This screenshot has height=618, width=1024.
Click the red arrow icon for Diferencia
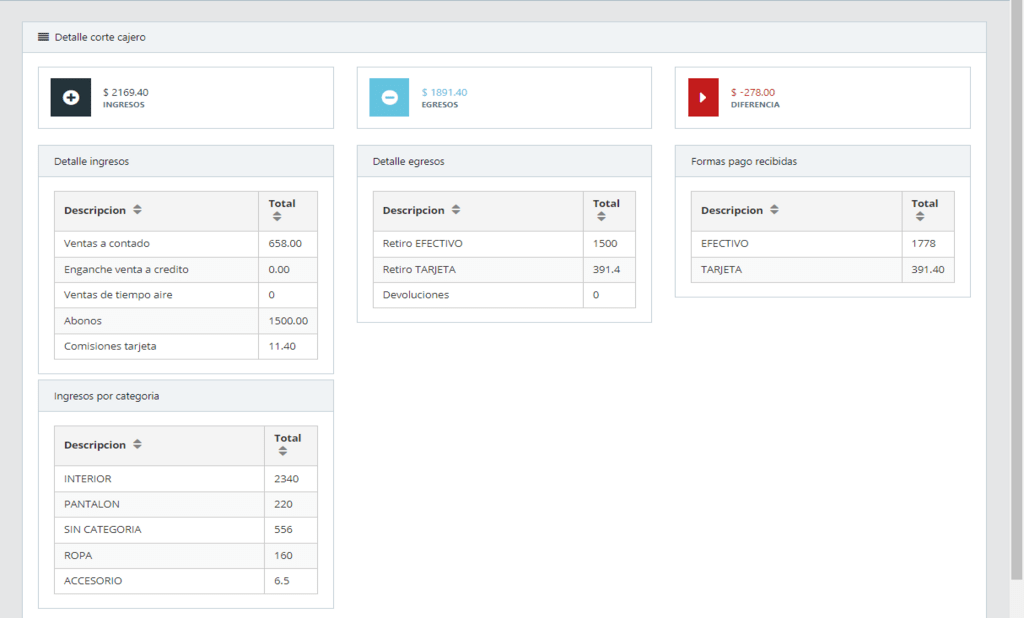coord(703,97)
